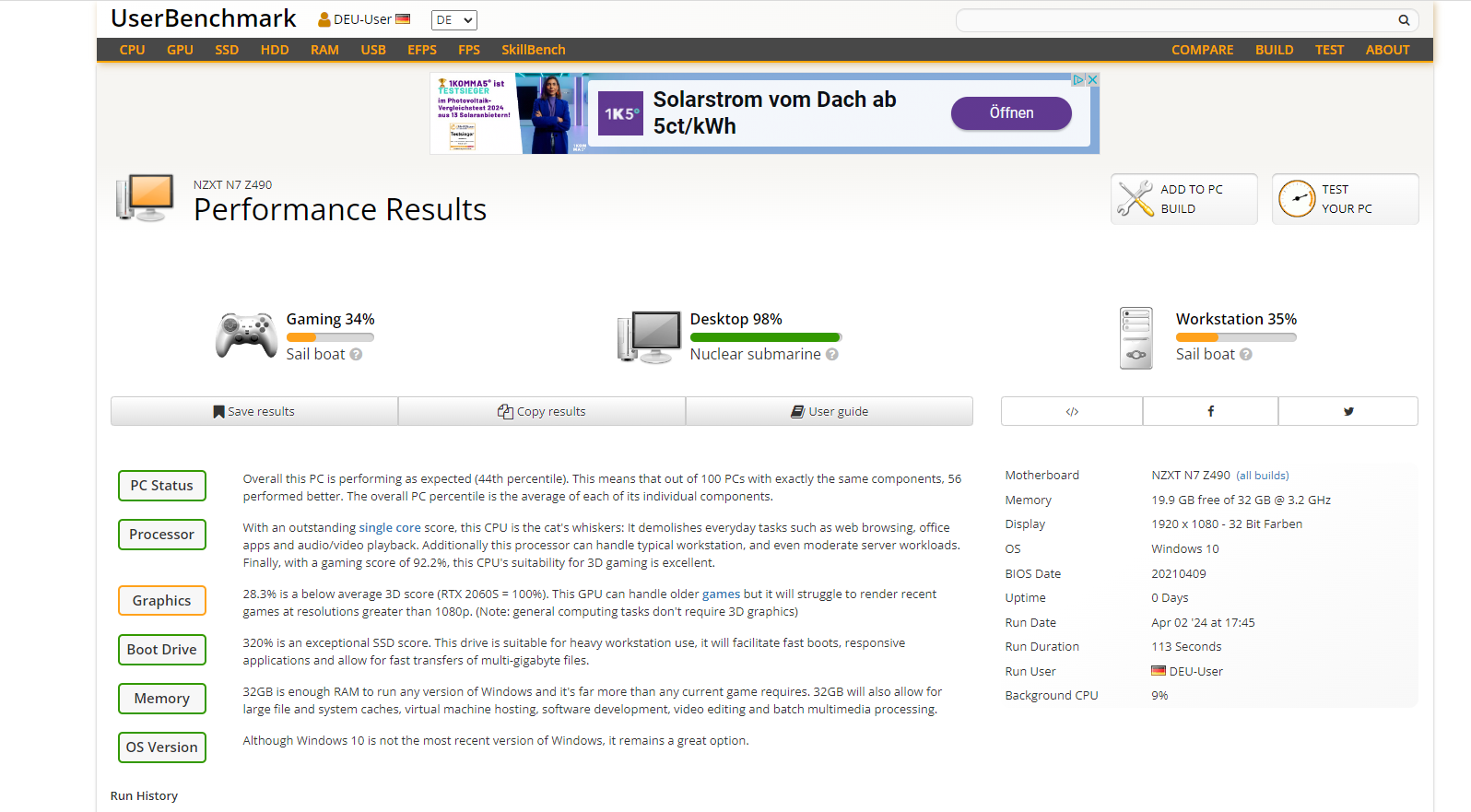Open the all builds link
The width and height of the screenshot is (1471, 812).
[x=1263, y=476]
